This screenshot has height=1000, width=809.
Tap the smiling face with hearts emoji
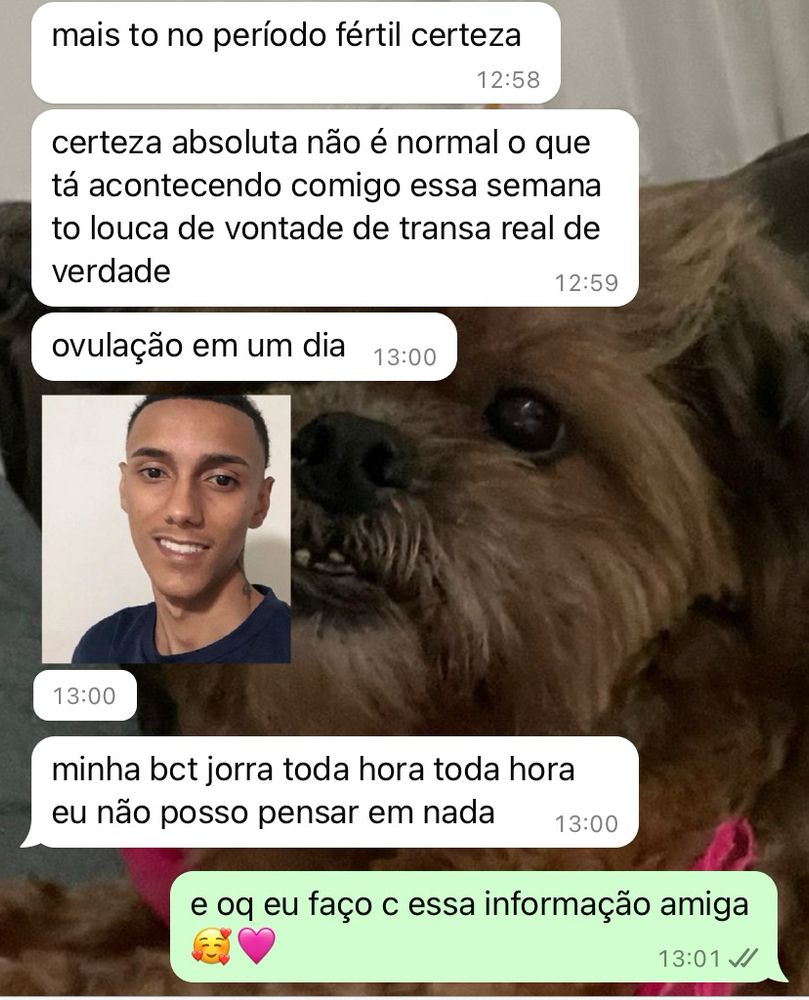pyautogui.click(x=211, y=946)
